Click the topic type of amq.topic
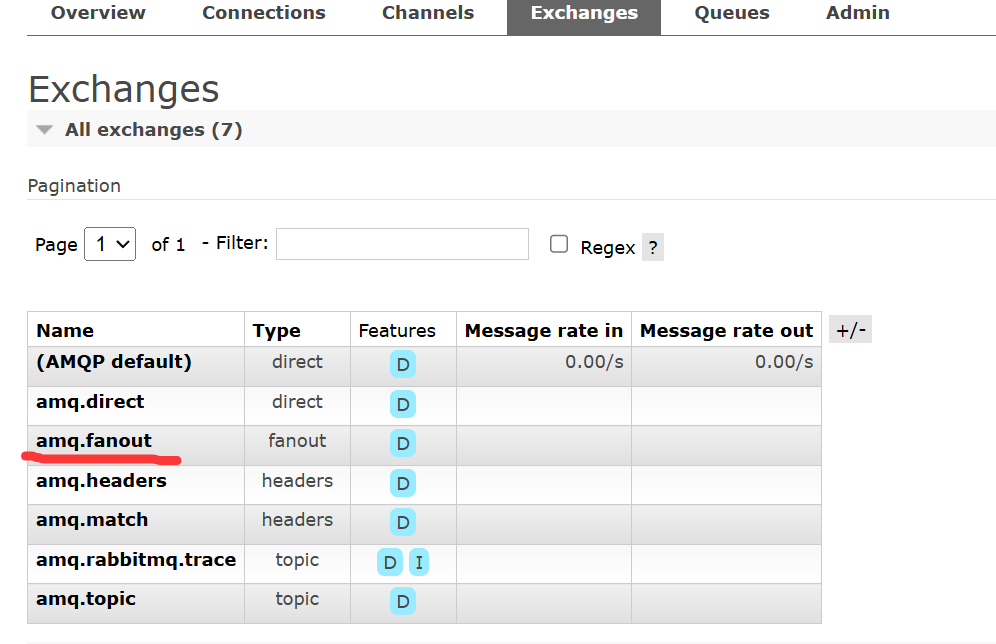996x644 pixels. (297, 599)
